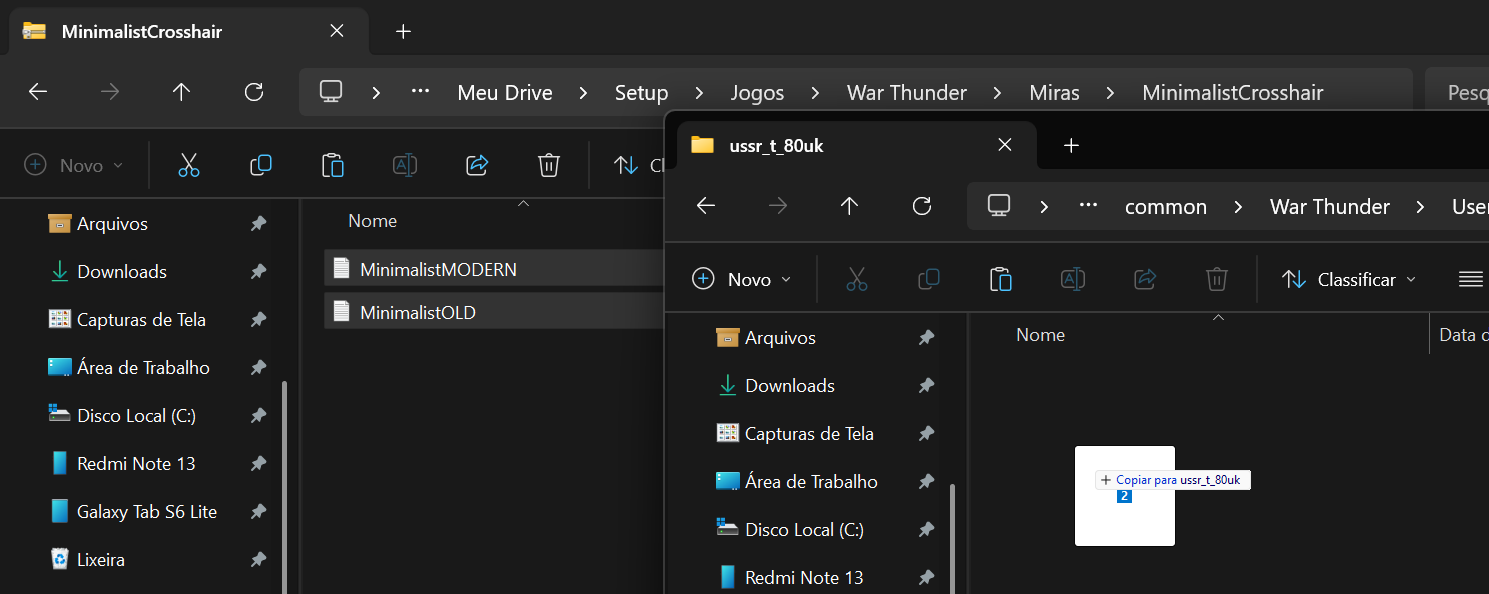1489x594 pixels.
Task: Open the Classificar sort dropdown
Action: pyautogui.click(x=1349, y=279)
